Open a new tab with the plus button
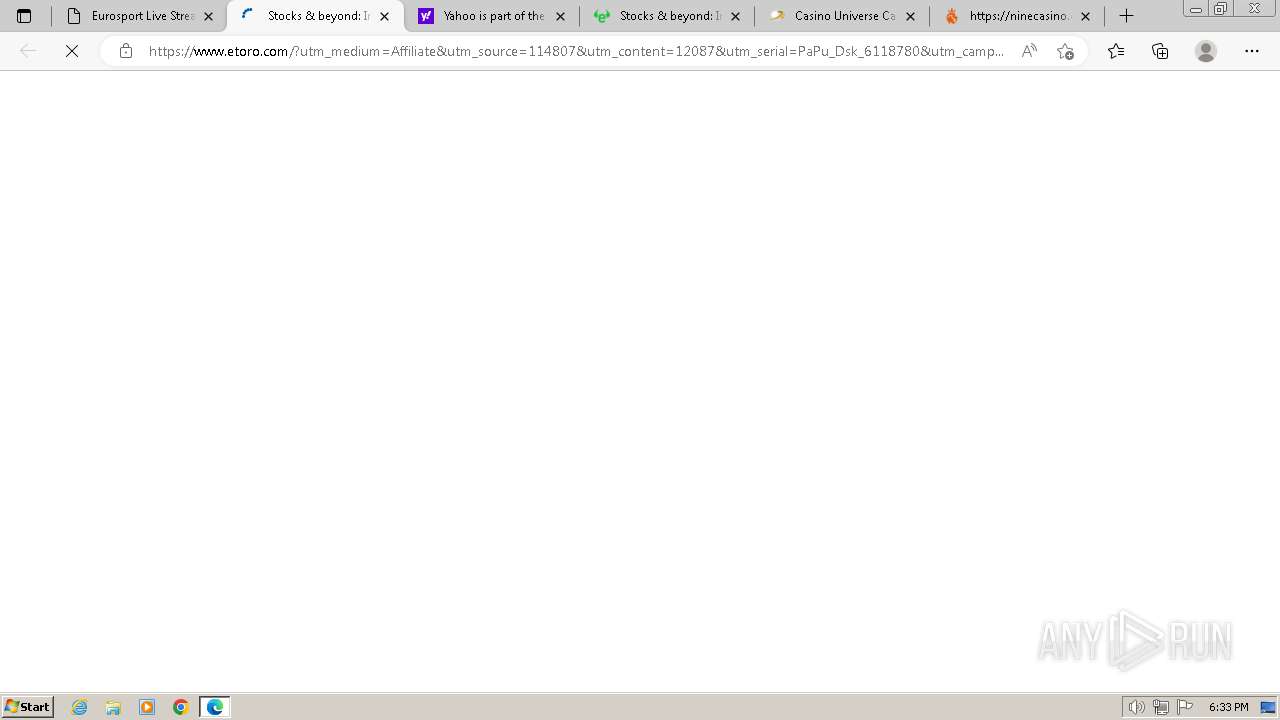The width and height of the screenshot is (1280, 720). [x=1126, y=16]
